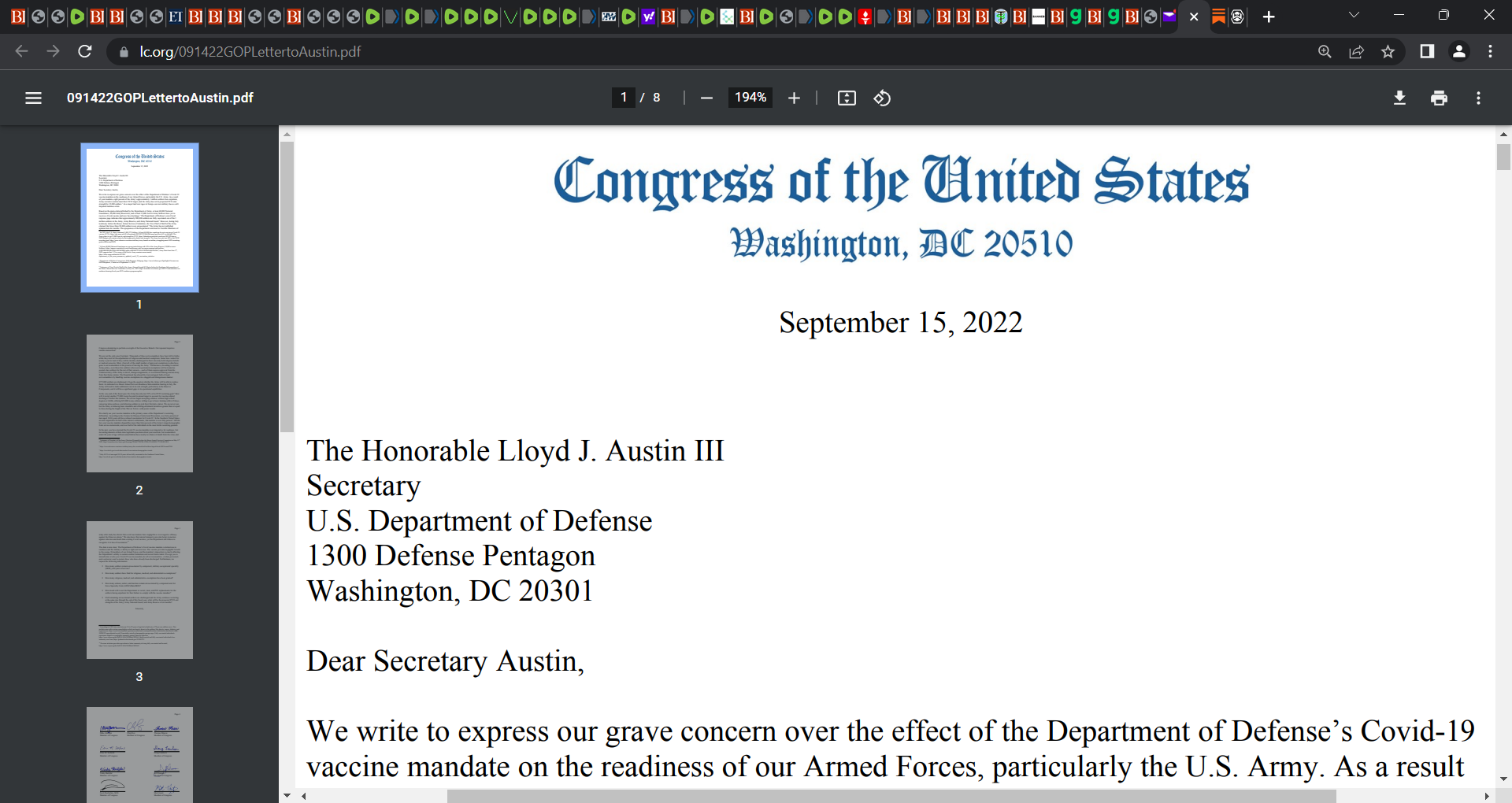Click the September 15, 2022 date text
Screen dimensions: 1512x803
[x=901, y=323]
